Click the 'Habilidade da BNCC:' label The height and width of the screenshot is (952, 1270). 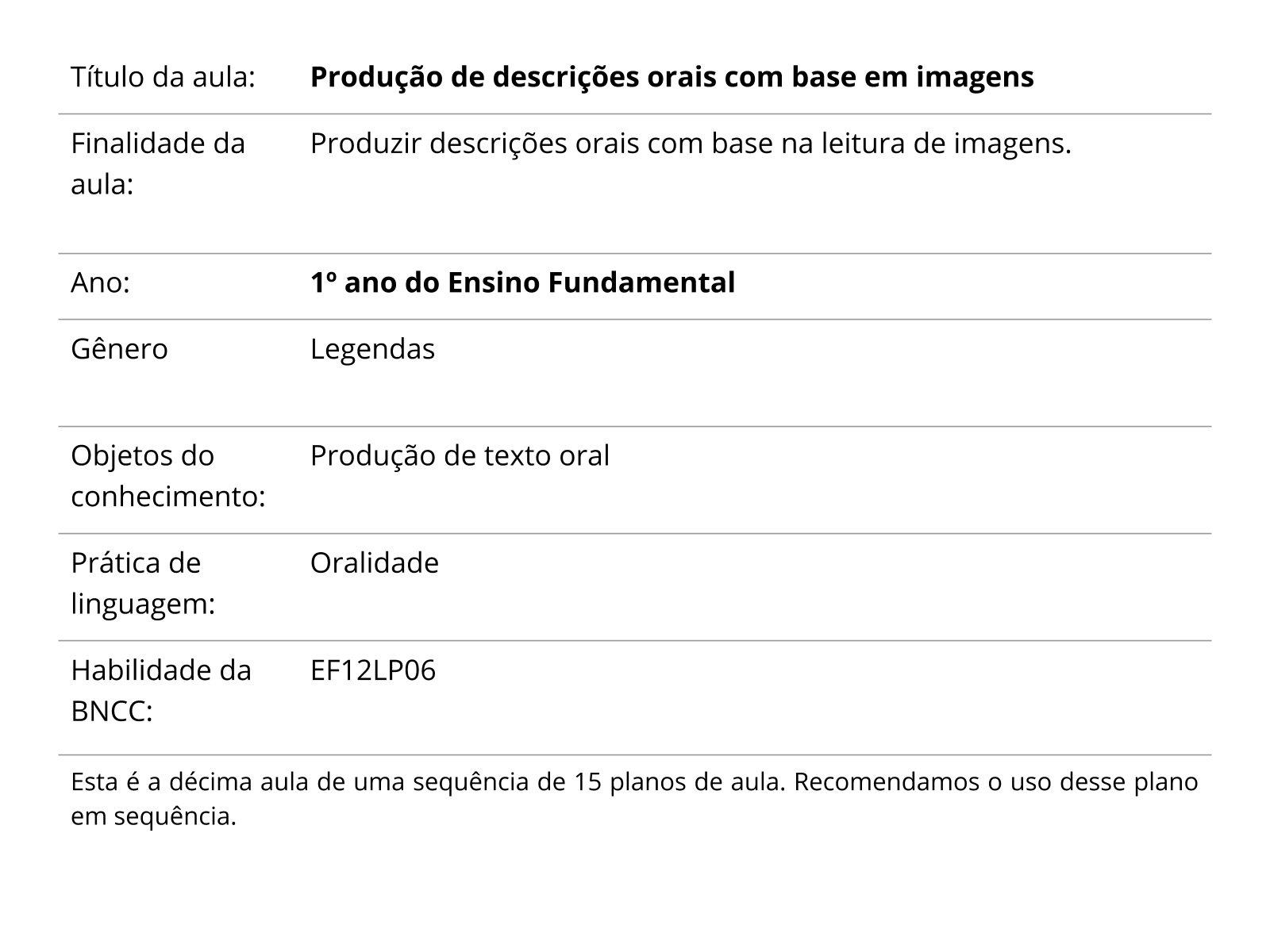point(160,691)
